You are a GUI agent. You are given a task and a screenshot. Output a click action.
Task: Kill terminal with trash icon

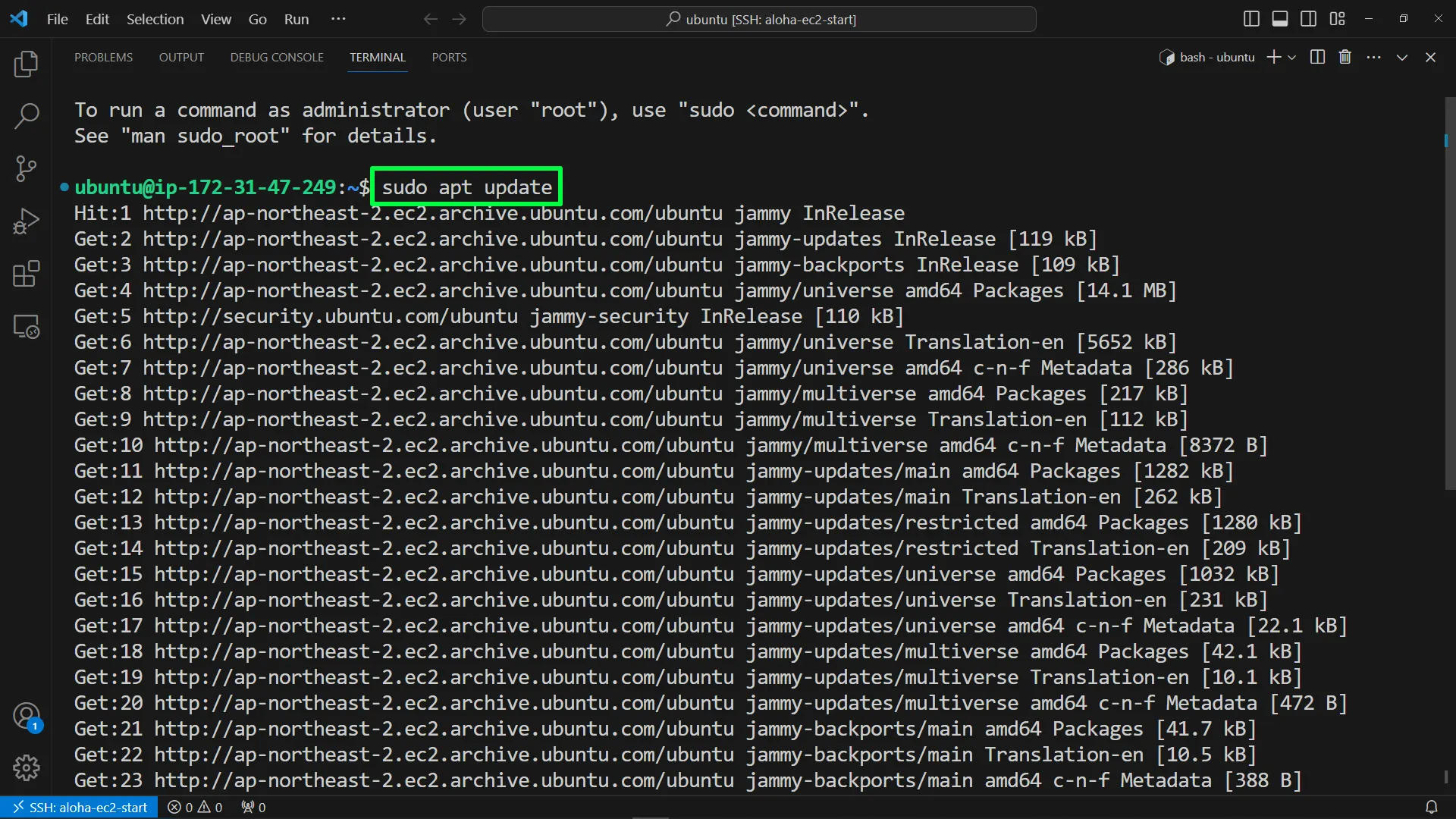(x=1345, y=57)
